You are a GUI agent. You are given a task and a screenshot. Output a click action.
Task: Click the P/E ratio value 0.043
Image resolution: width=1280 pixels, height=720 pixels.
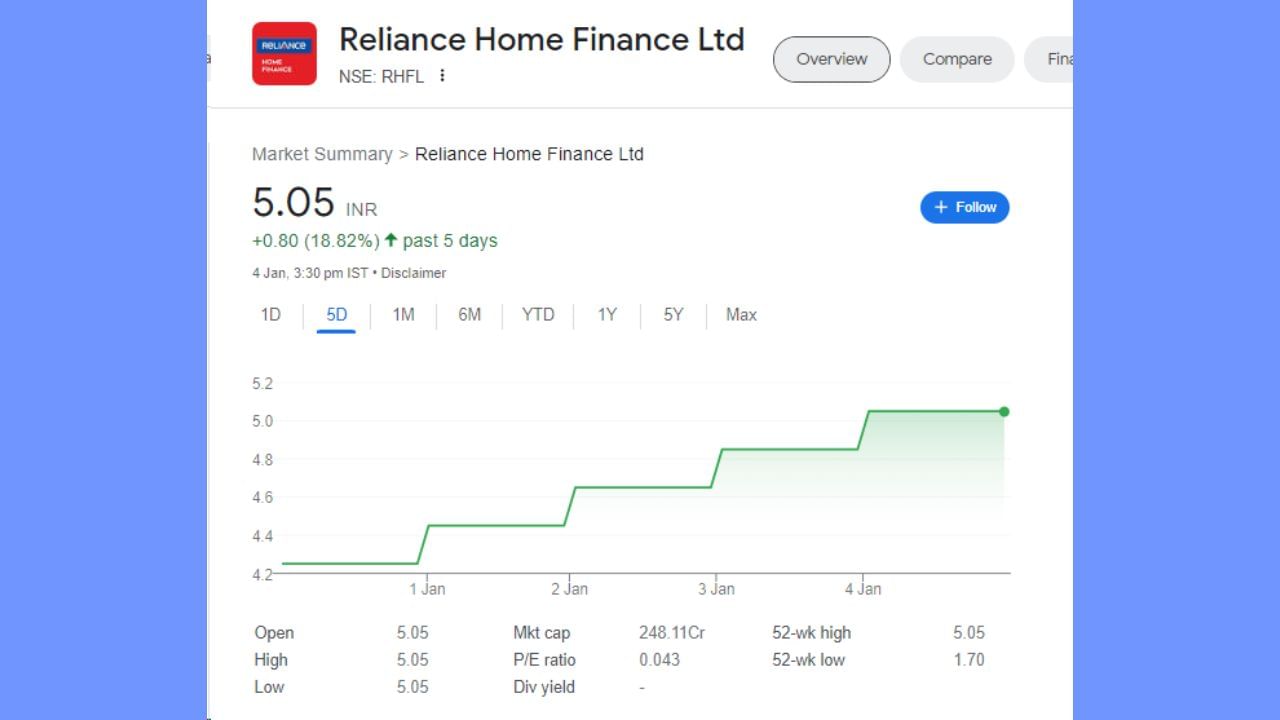(x=659, y=660)
